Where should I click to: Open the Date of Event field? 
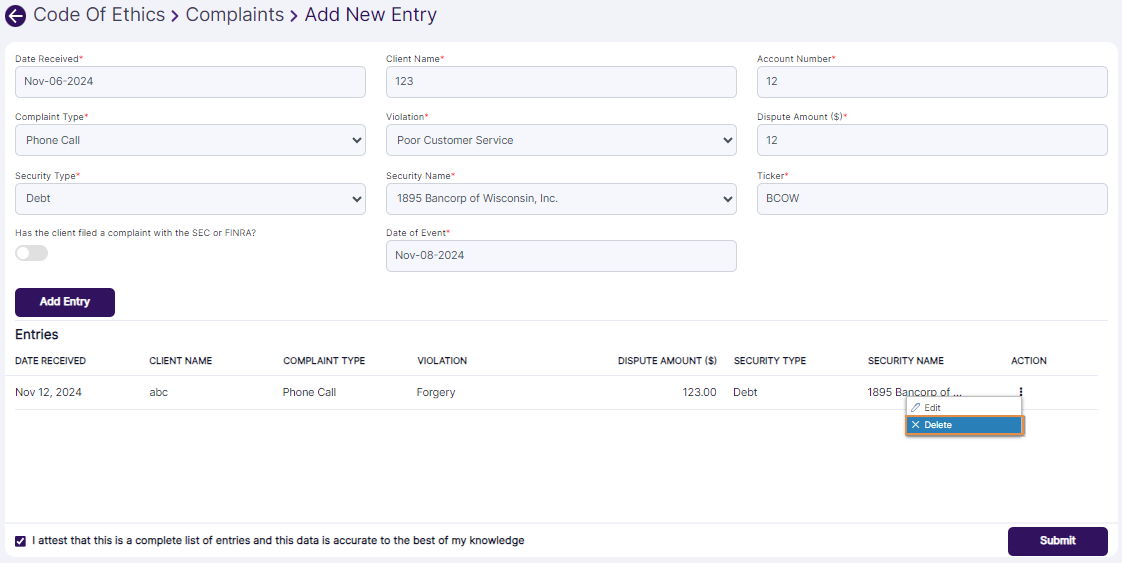coord(561,256)
